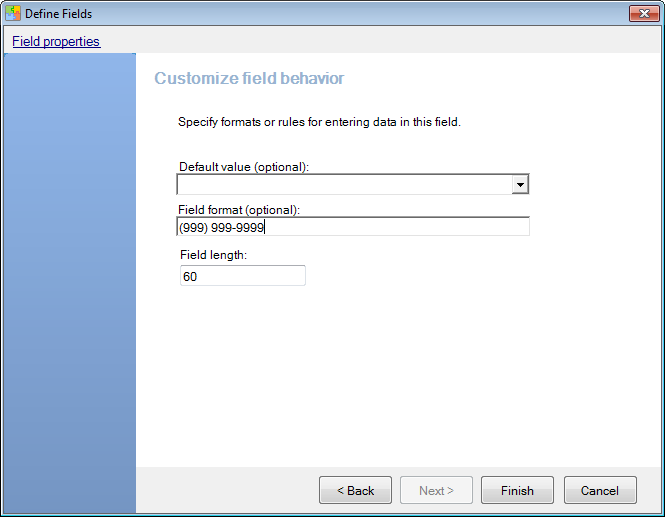Expand the Default value dropdown arrow
The image size is (665, 517).
[520, 184]
